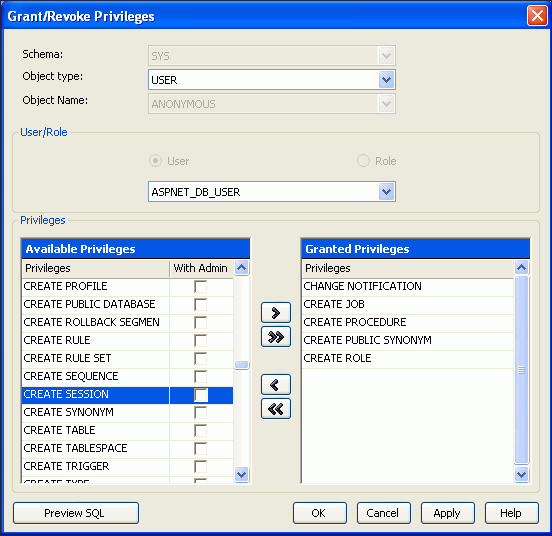The width and height of the screenshot is (552, 536).
Task: Select CREATE PROFILE in available privileges
Action: (96, 286)
